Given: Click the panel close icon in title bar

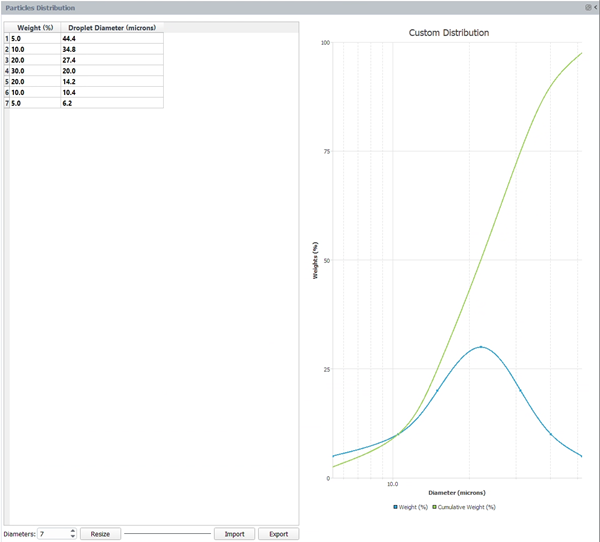Looking at the screenshot, I should point(588,7).
